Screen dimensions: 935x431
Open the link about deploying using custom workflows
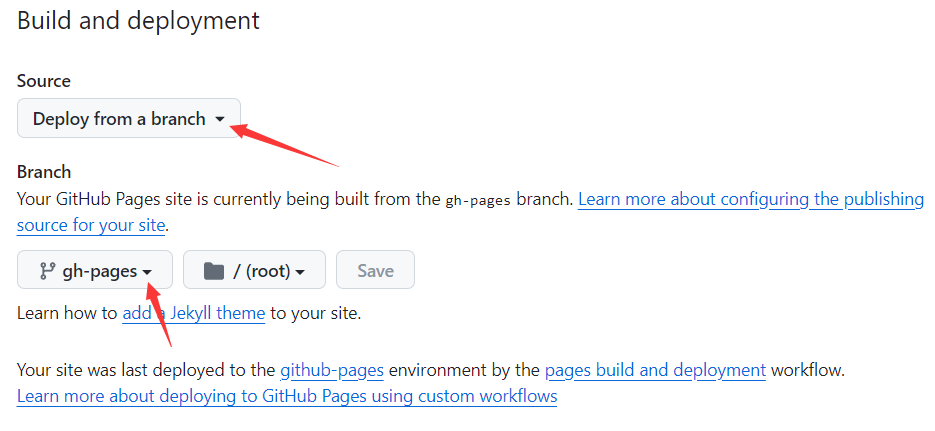tap(287, 396)
